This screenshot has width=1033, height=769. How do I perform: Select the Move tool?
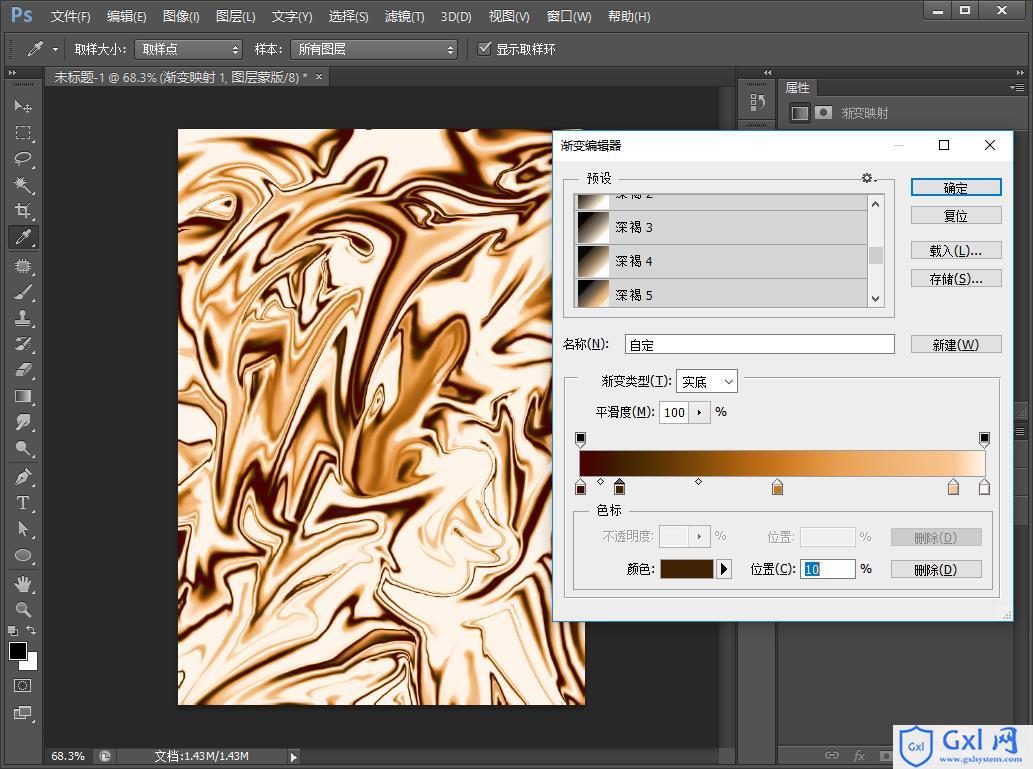click(x=22, y=105)
